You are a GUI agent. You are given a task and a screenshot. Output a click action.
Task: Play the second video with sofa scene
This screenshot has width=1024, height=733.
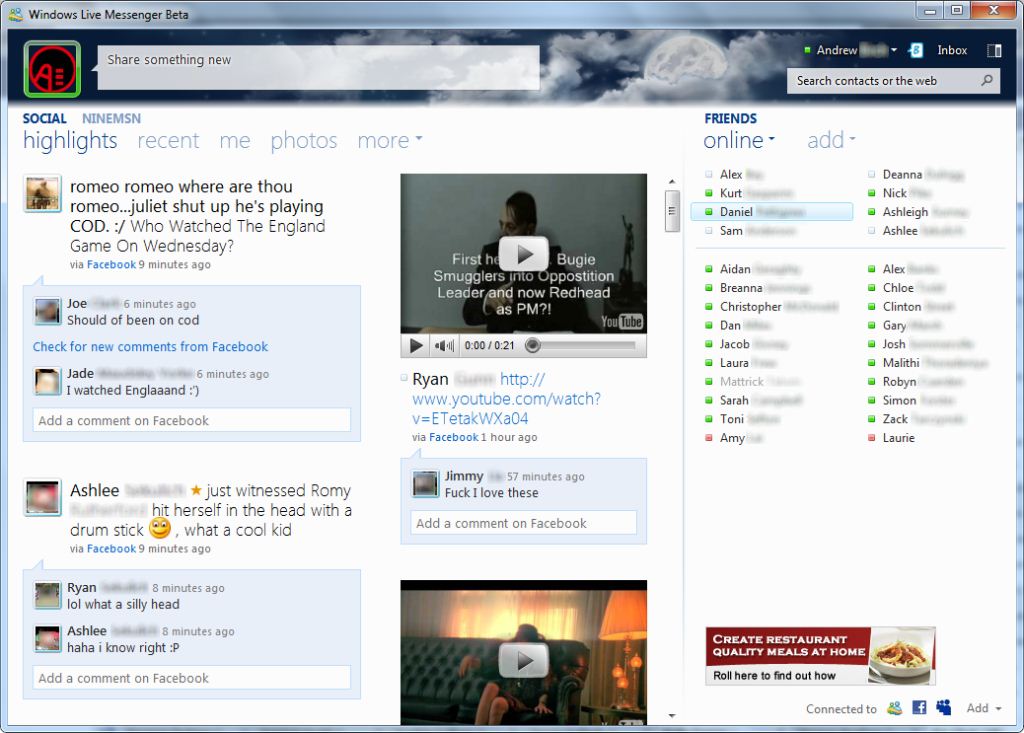[523, 660]
